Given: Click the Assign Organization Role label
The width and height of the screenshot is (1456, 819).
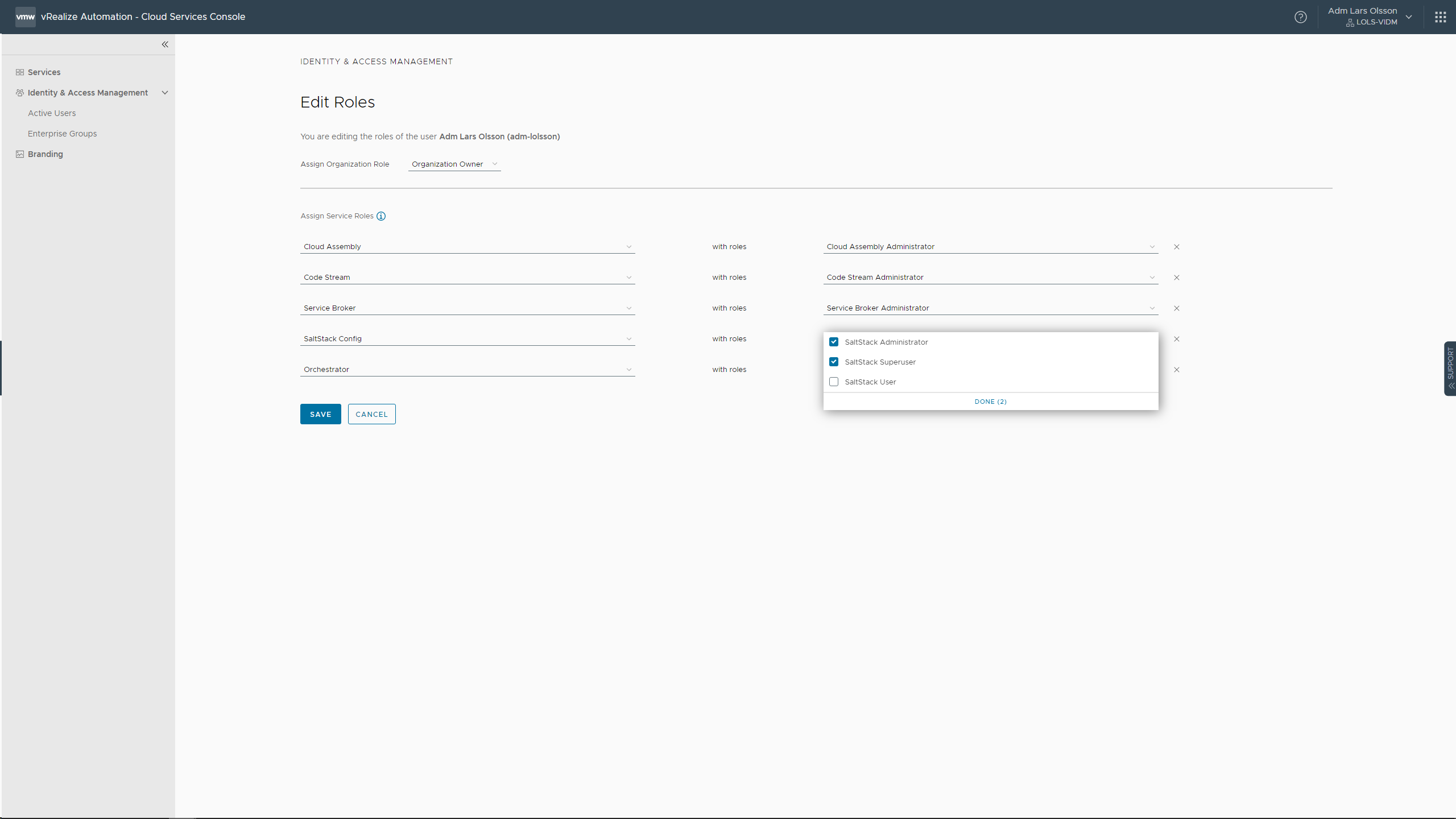Looking at the screenshot, I should (x=345, y=164).
